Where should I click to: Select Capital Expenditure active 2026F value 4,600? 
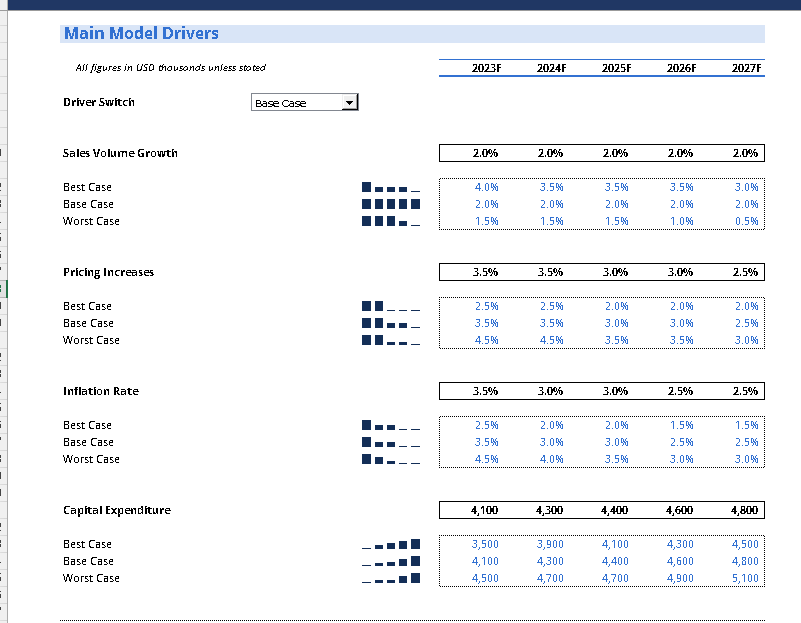pos(679,510)
